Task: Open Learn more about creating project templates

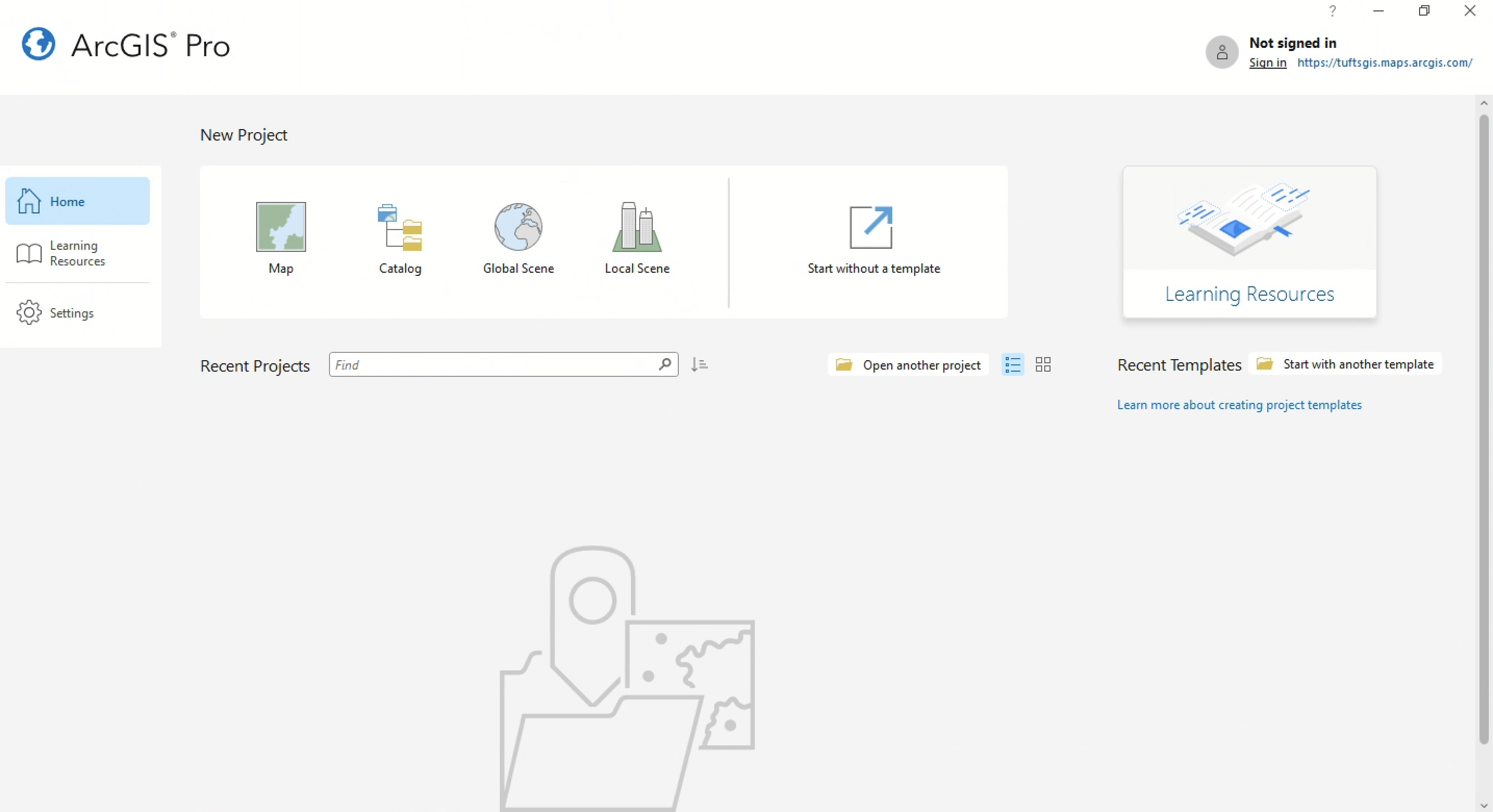Action: tap(1239, 404)
